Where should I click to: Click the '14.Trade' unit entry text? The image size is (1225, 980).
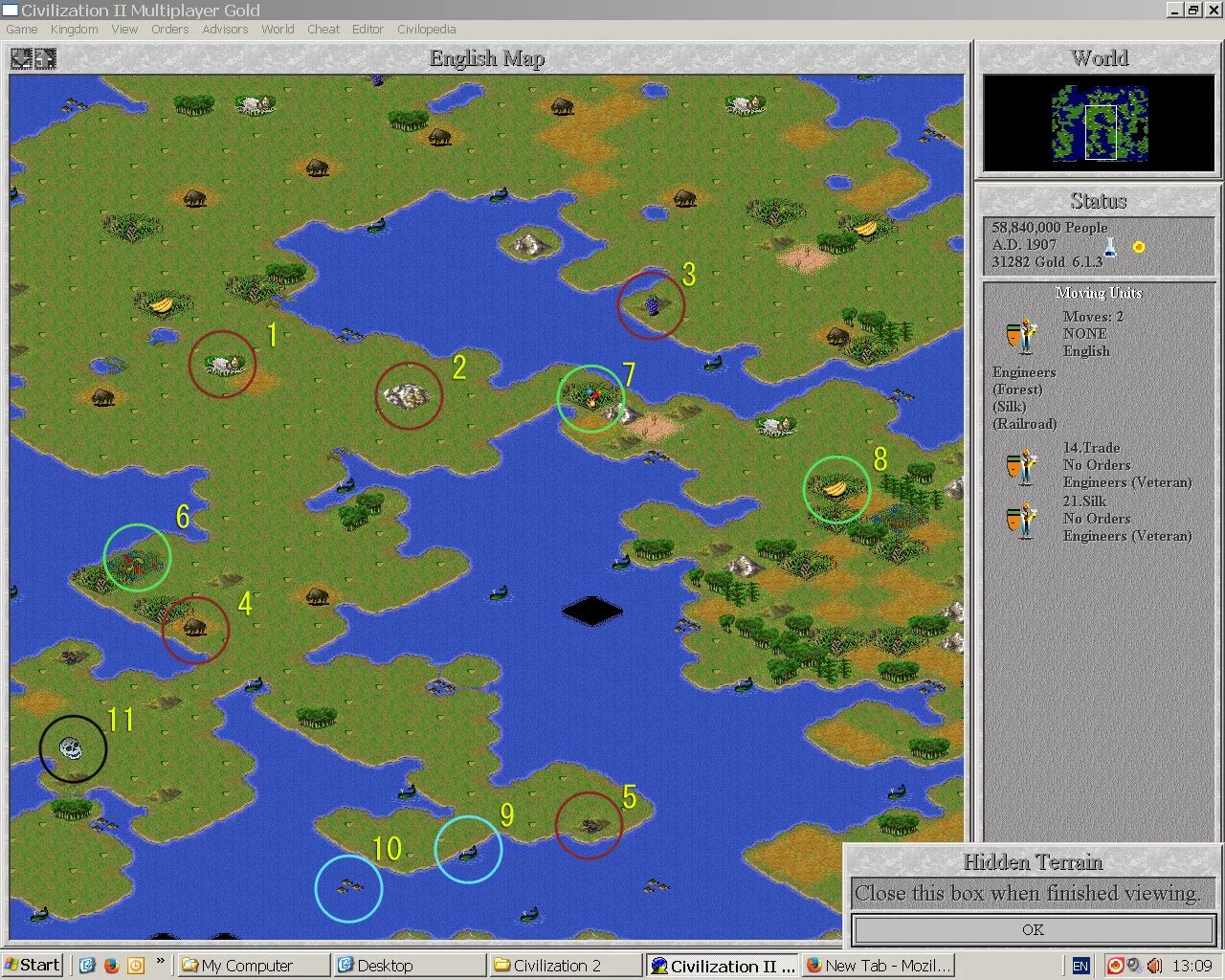tap(1091, 448)
